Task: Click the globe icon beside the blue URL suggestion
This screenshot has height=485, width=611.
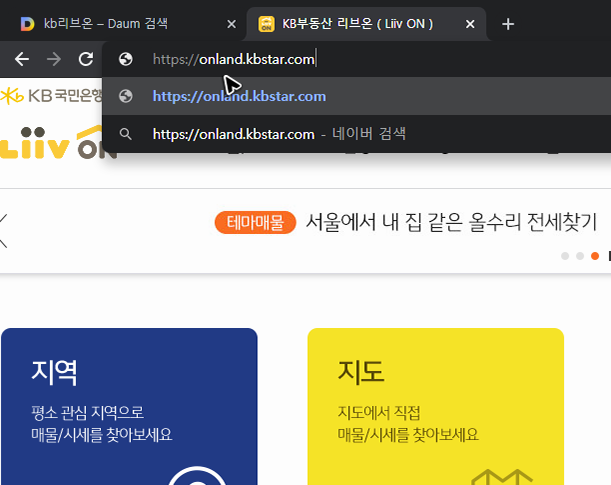Action: [125, 96]
